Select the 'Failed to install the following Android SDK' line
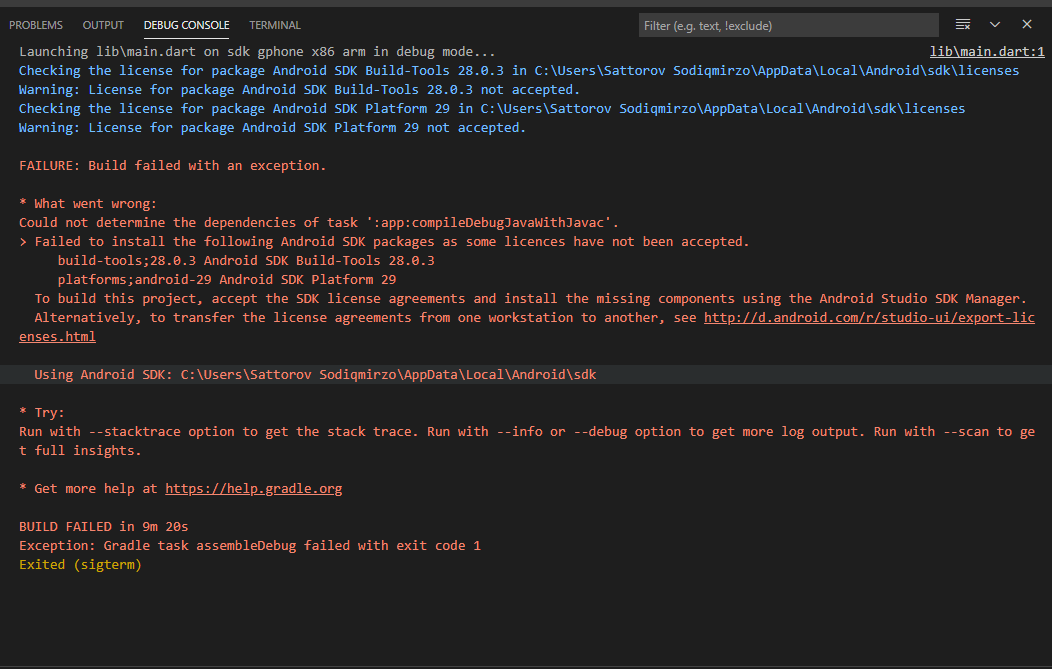Screen dimensions: 1052x669 point(384,242)
